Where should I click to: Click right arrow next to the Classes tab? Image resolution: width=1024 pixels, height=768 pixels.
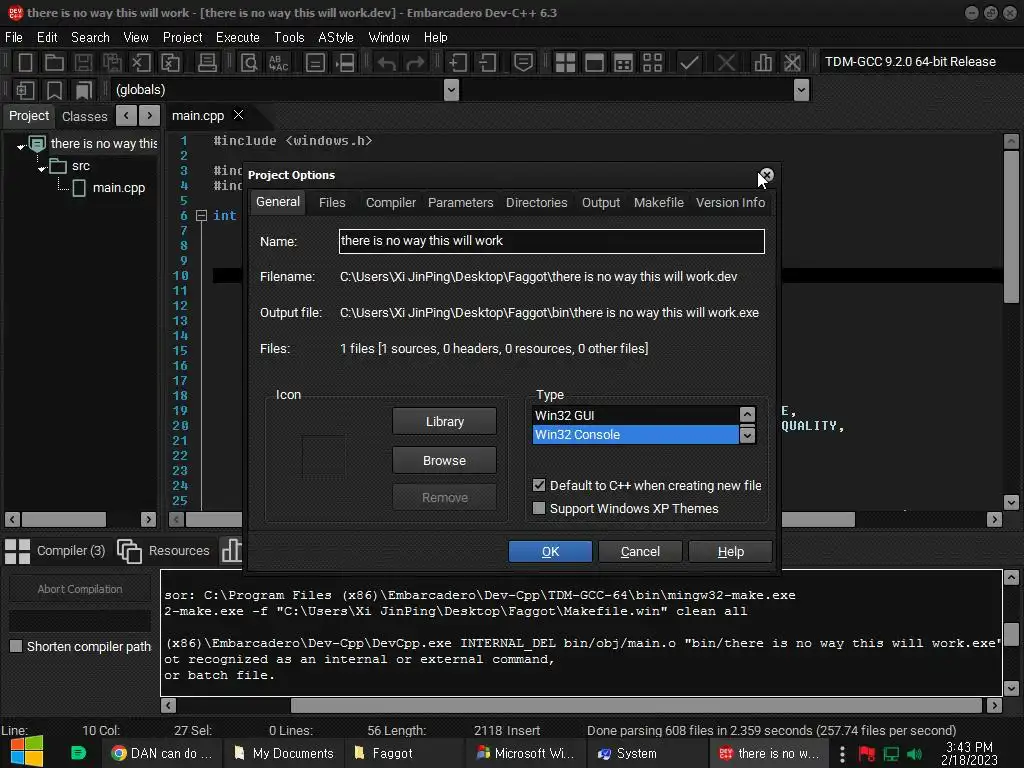tap(150, 116)
